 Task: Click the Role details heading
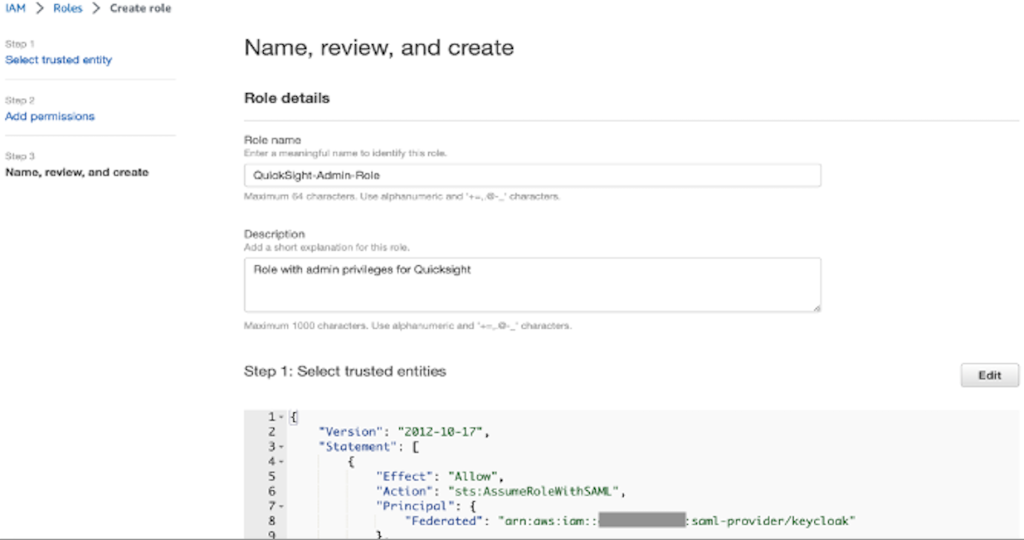(x=287, y=98)
